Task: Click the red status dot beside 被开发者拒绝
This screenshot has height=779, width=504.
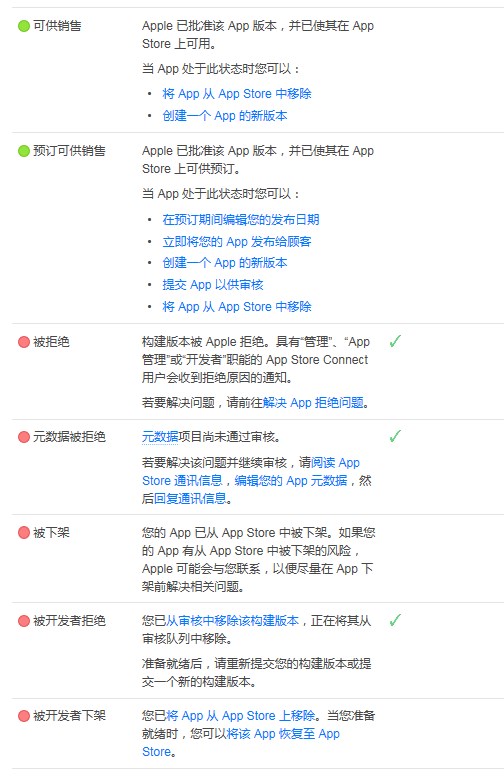Action: [24, 621]
